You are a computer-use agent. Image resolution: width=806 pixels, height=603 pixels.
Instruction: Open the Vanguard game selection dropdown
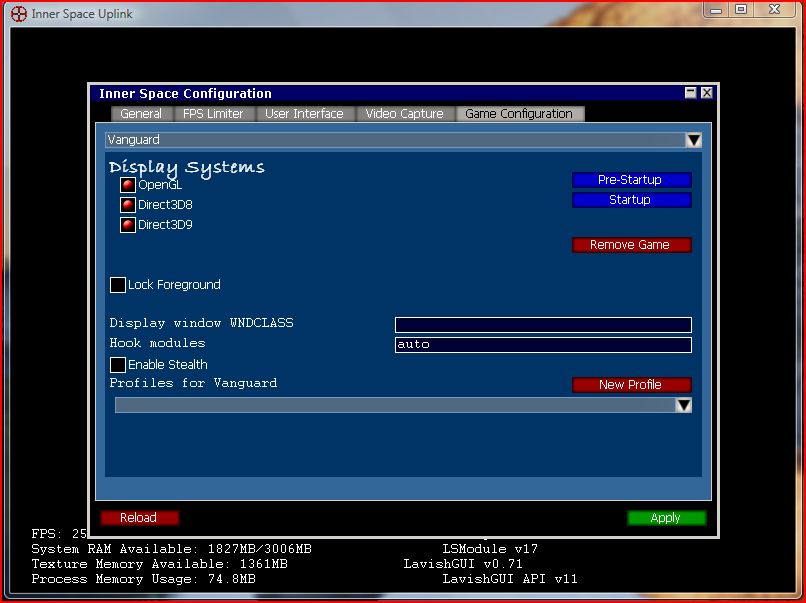[694, 139]
